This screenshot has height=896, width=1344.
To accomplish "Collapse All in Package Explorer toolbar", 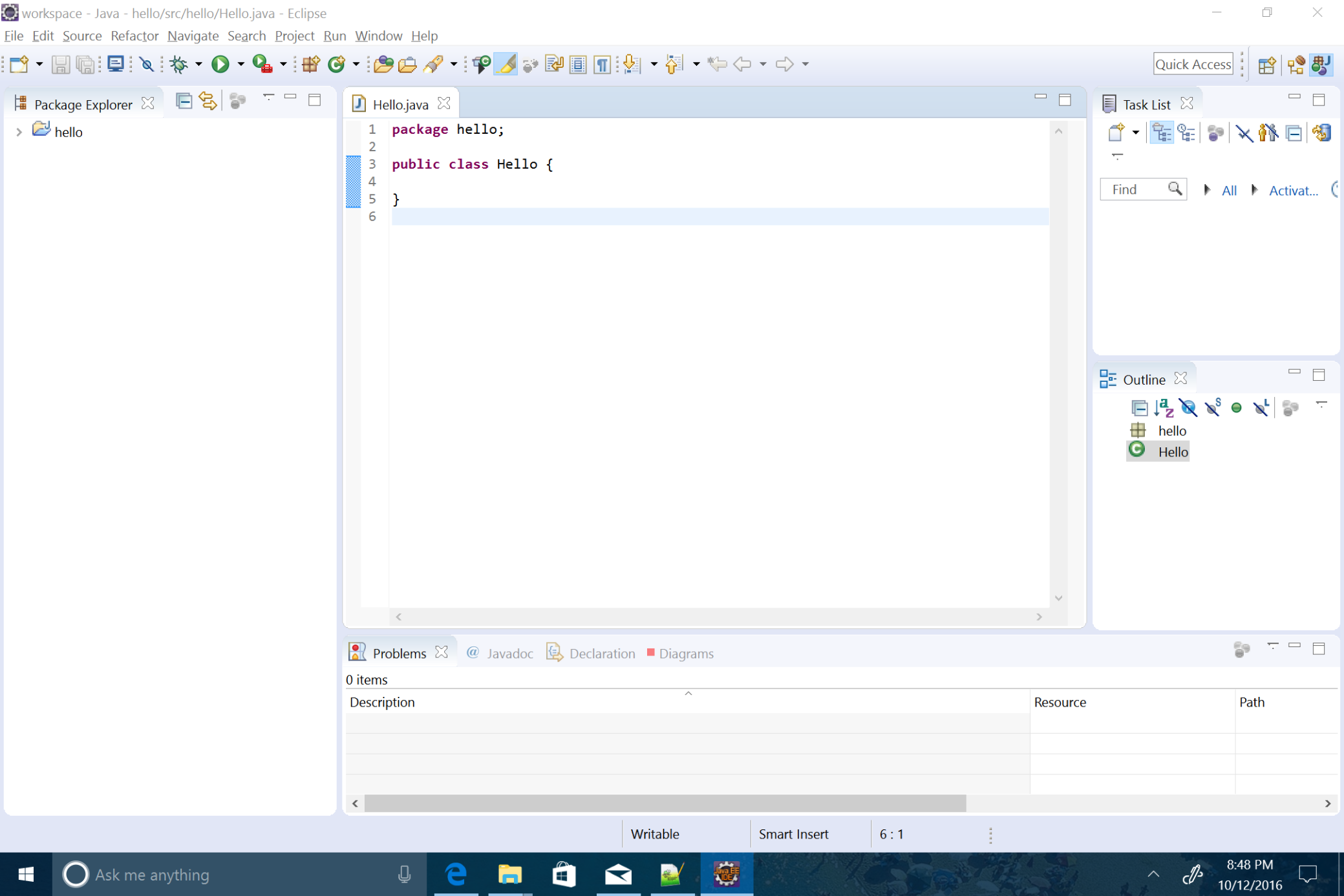I will coord(184,101).
